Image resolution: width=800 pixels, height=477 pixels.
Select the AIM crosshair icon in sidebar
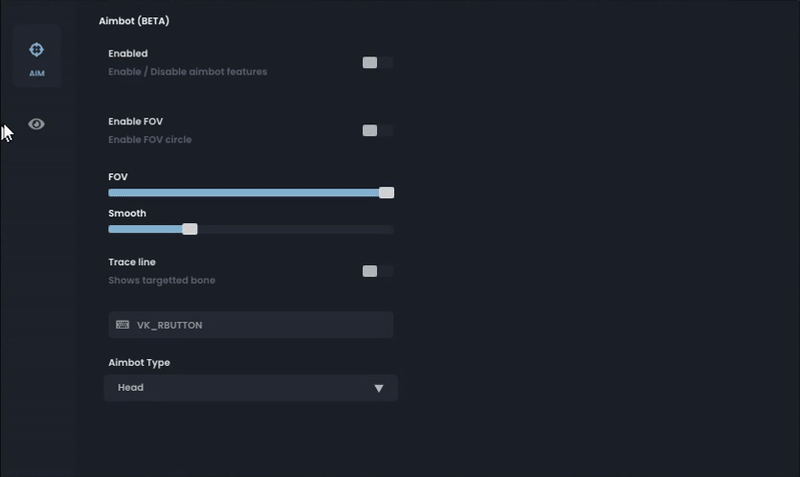point(36,49)
